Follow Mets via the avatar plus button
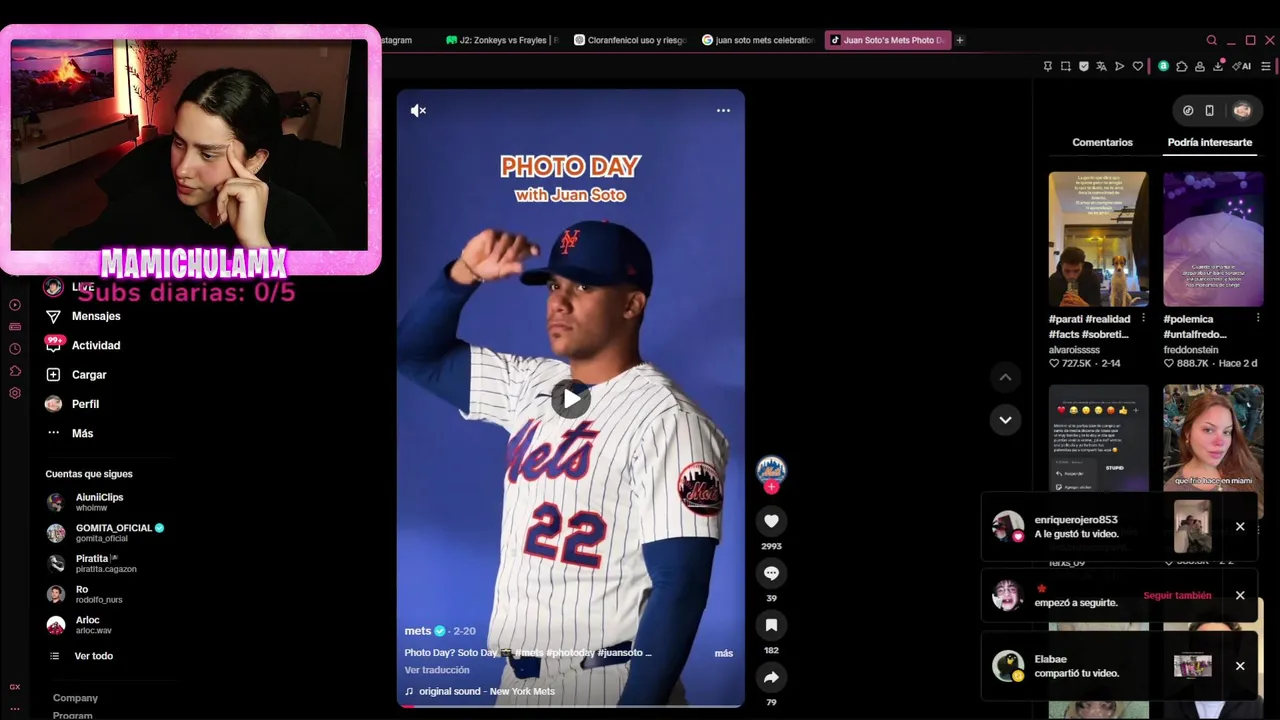The image size is (1280, 720). tap(771, 487)
